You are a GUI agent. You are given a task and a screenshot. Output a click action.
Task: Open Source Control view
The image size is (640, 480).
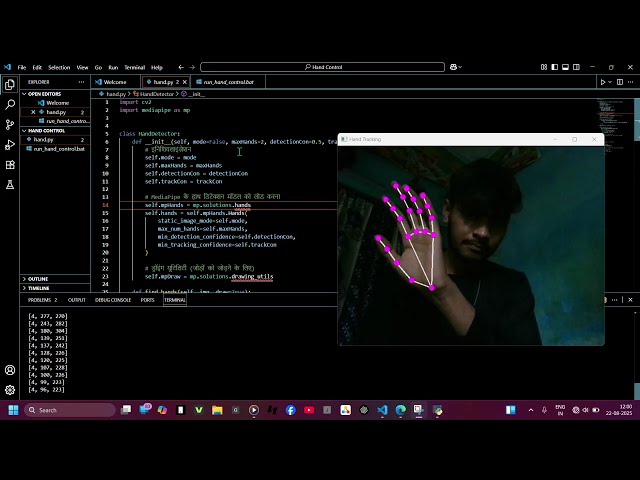(x=10, y=124)
